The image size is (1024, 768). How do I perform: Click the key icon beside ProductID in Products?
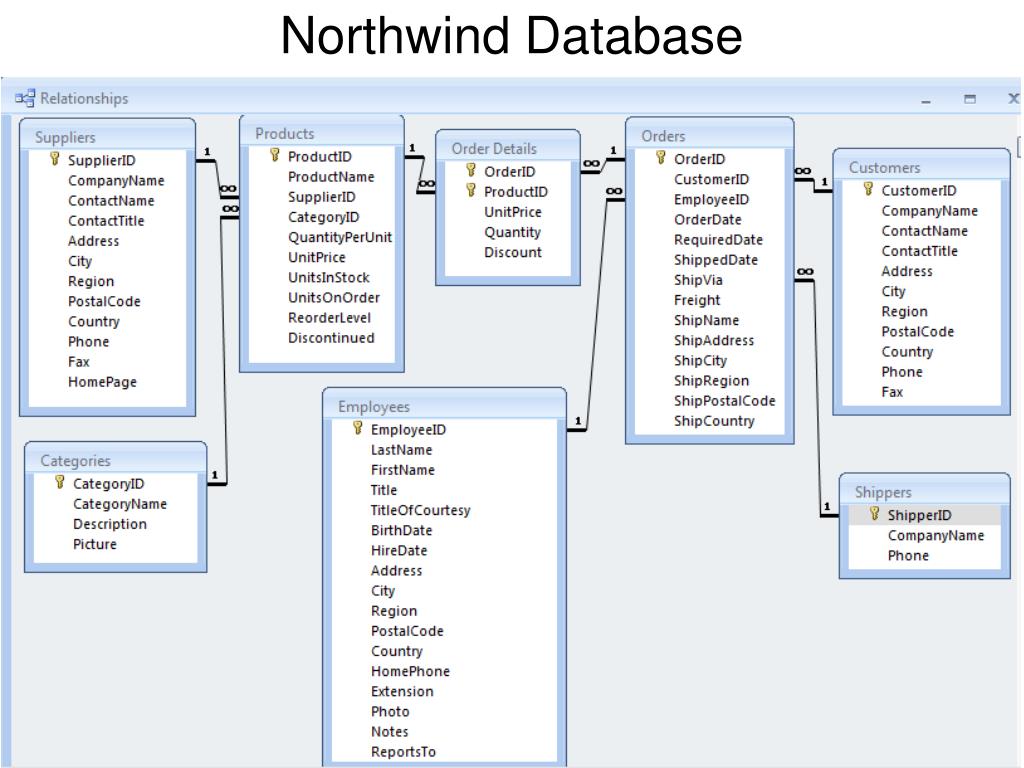click(x=275, y=155)
